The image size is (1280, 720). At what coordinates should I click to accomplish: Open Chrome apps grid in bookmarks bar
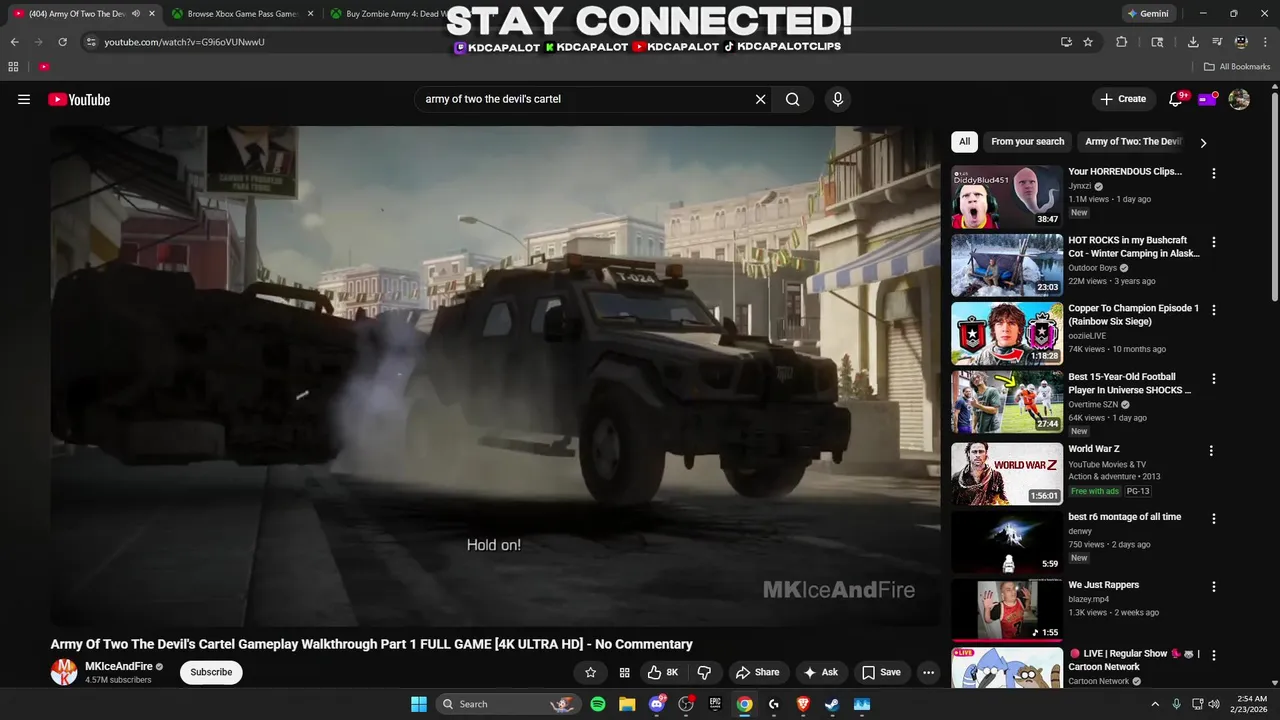pos(13,67)
